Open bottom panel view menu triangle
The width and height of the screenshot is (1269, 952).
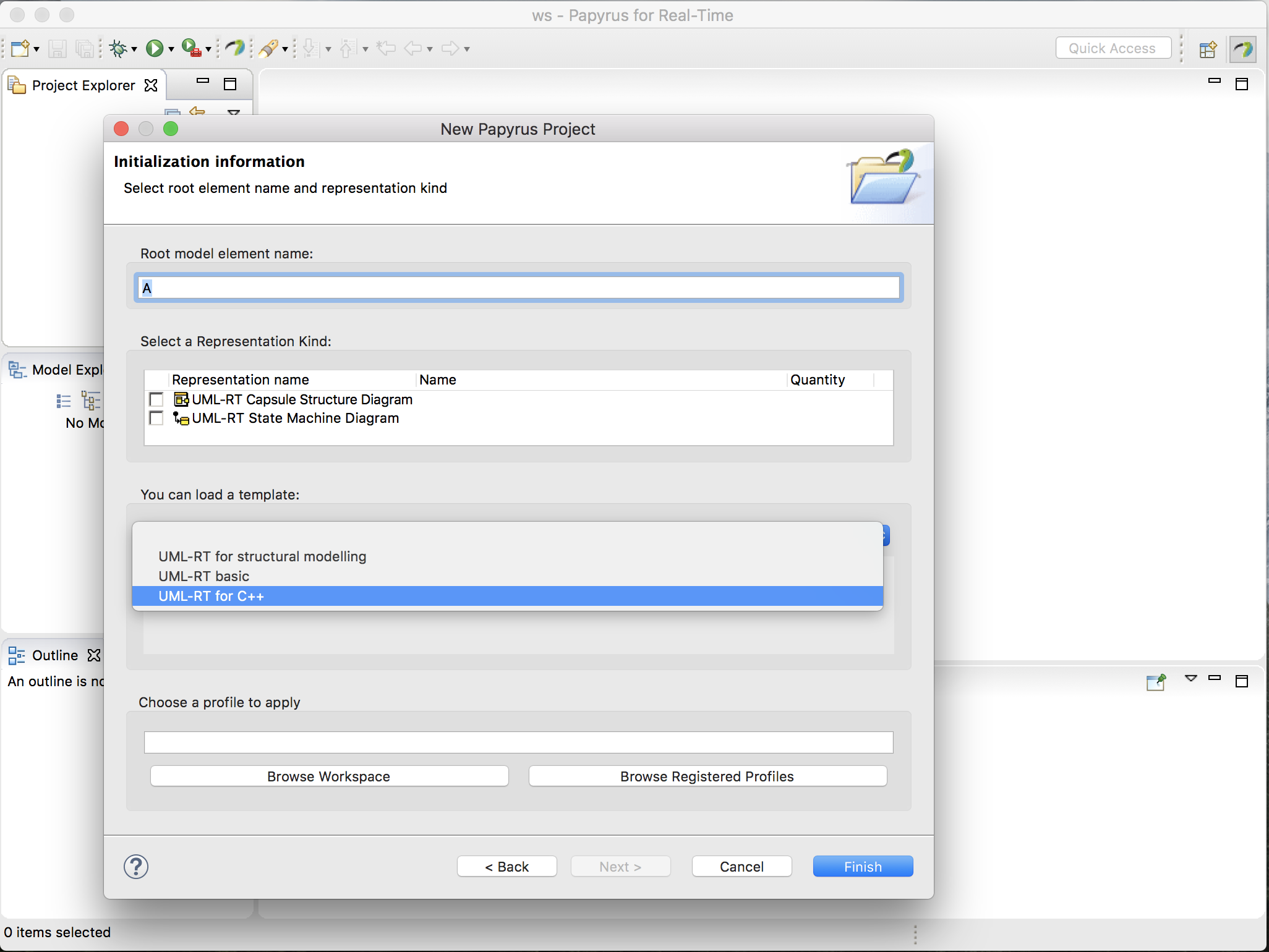coord(1191,679)
